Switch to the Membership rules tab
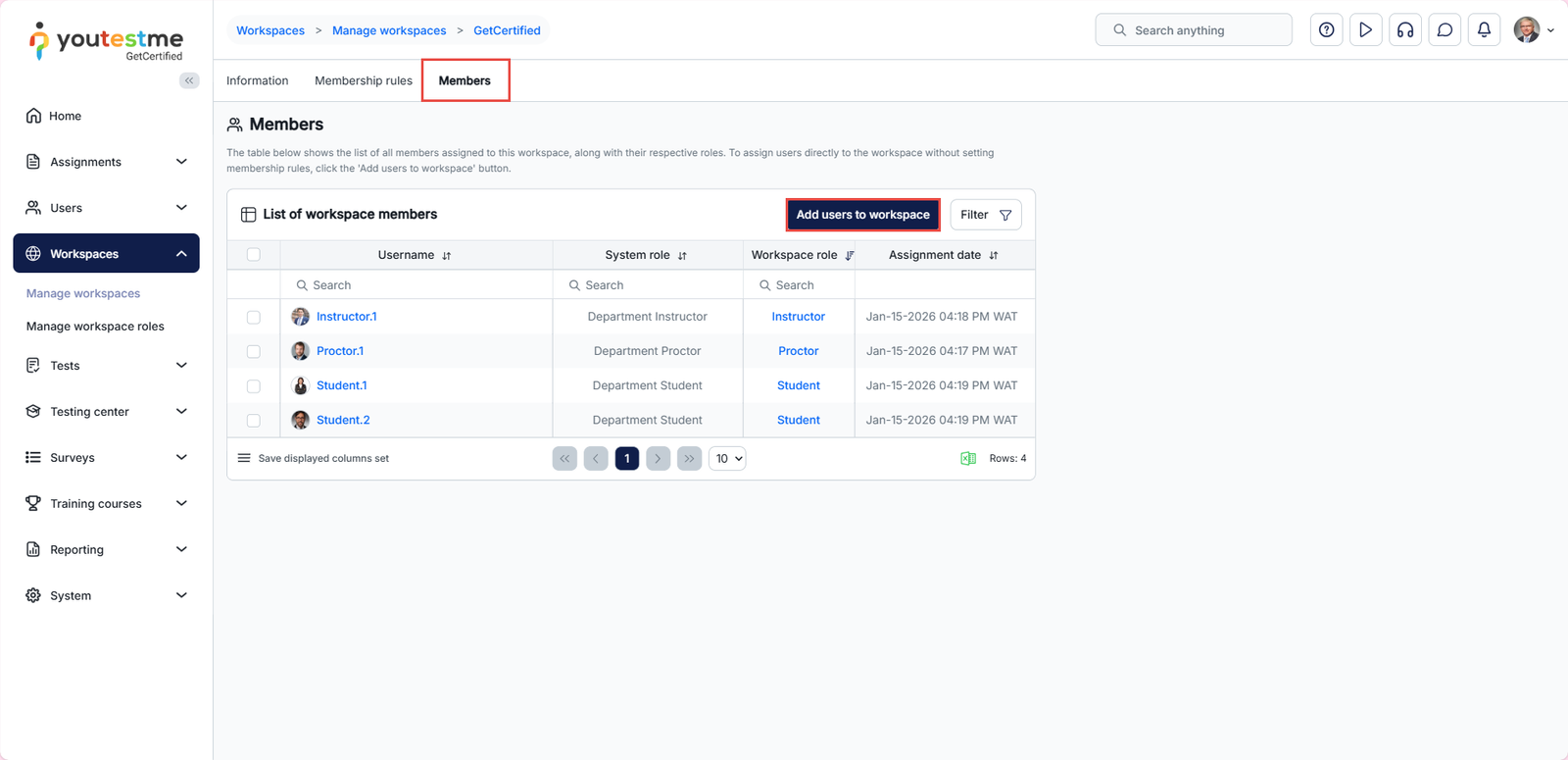Screen dimensions: 1568x760 pos(363,80)
